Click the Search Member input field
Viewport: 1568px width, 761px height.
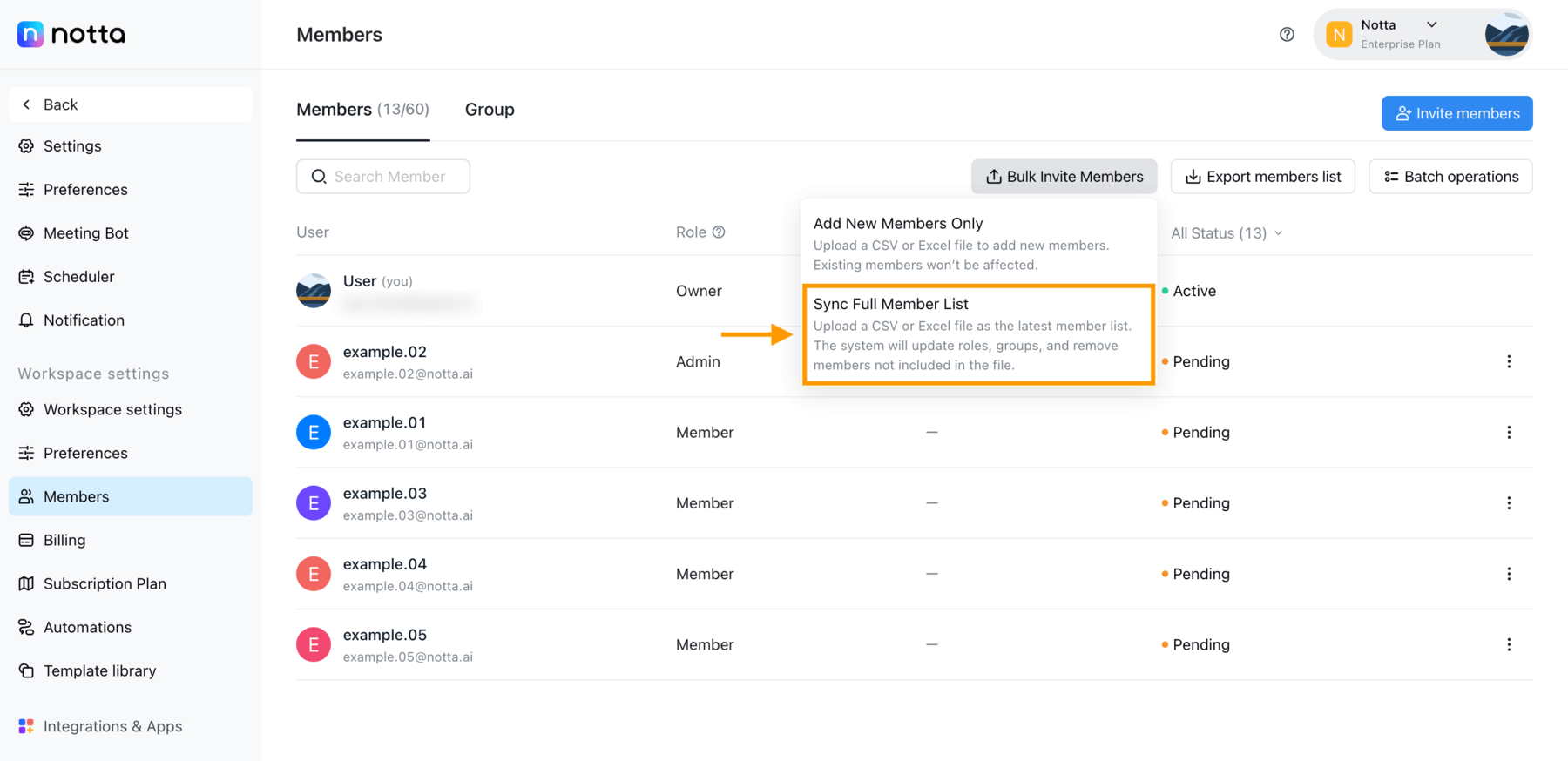[389, 177]
